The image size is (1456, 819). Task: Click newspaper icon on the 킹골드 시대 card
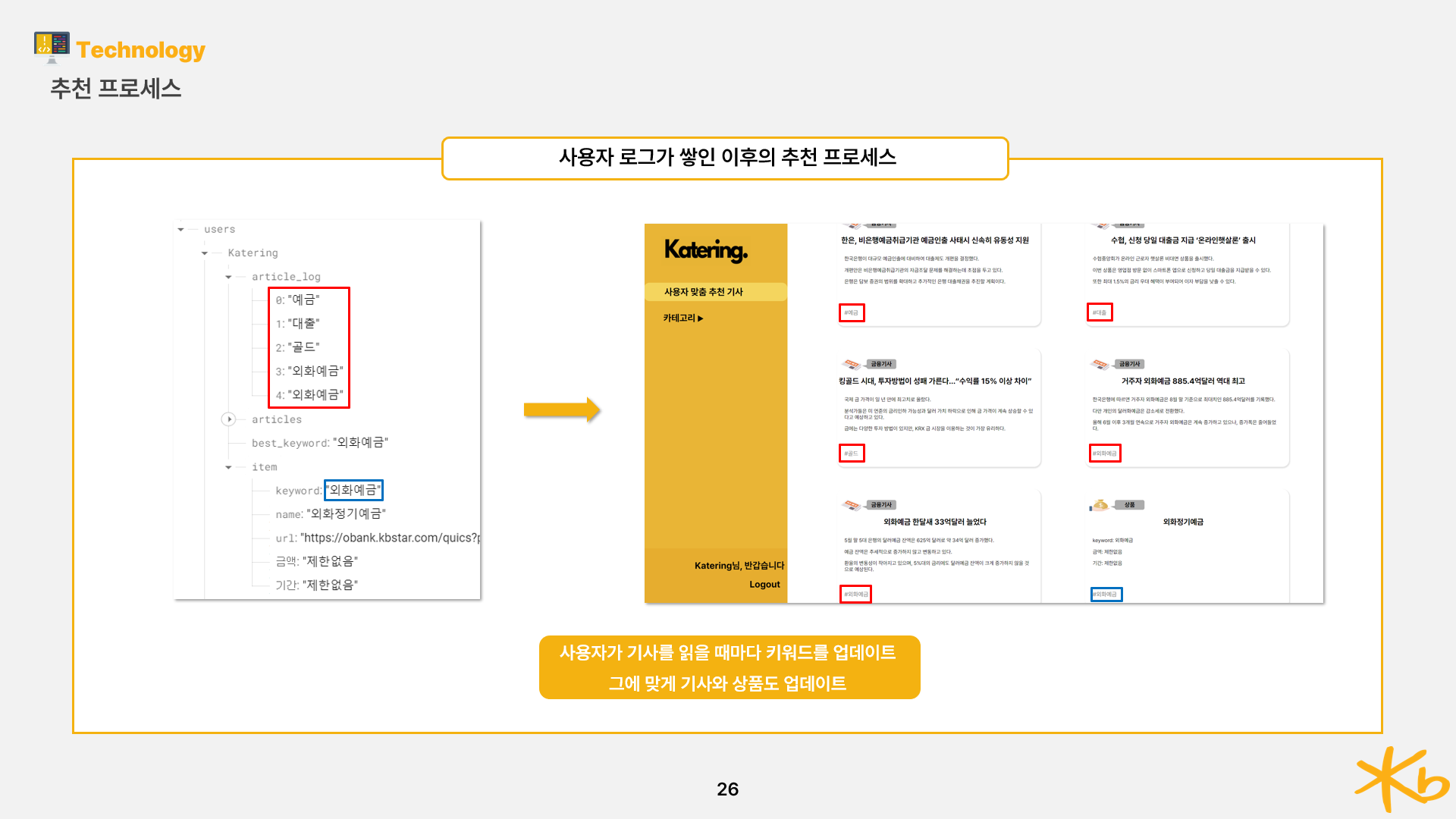tap(852, 364)
